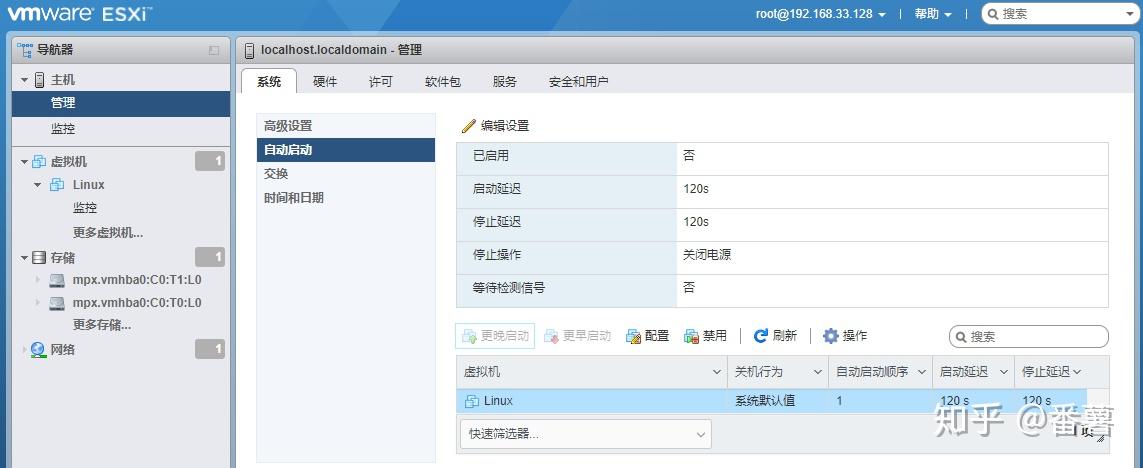Viewport: 1143px width, 468px height.
Task: Open the 启动延迟 column dropdown arrow
Action: pos(1004,372)
